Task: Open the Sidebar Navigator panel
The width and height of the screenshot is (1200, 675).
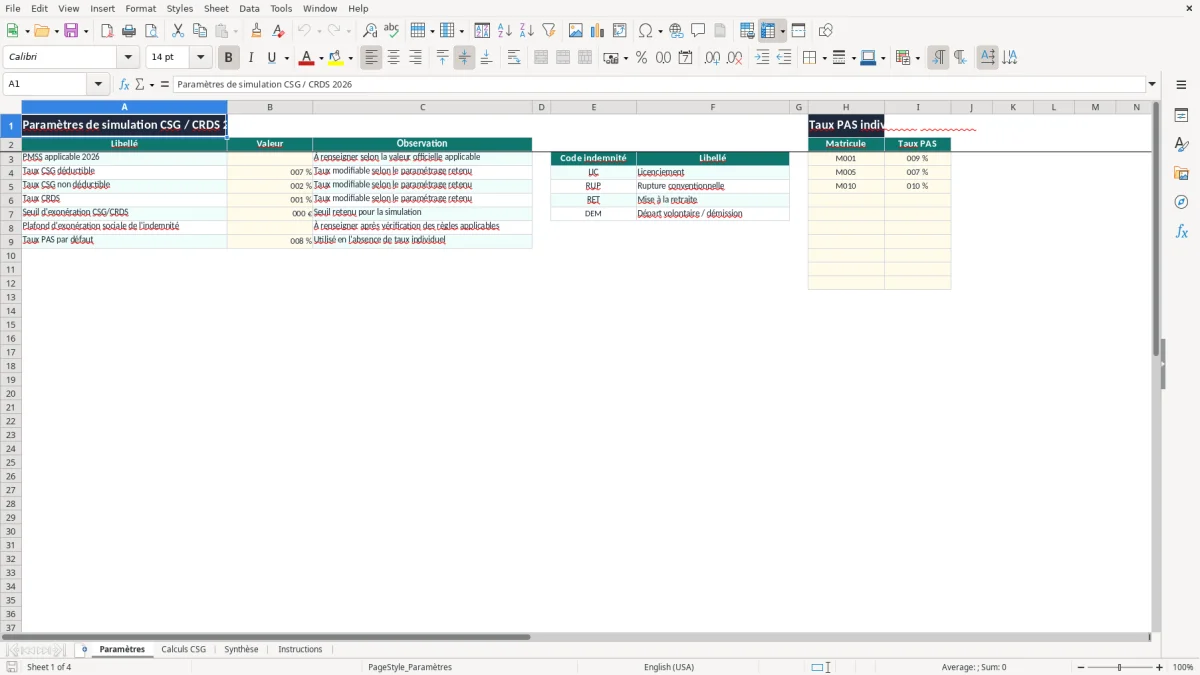Action: 1181,202
